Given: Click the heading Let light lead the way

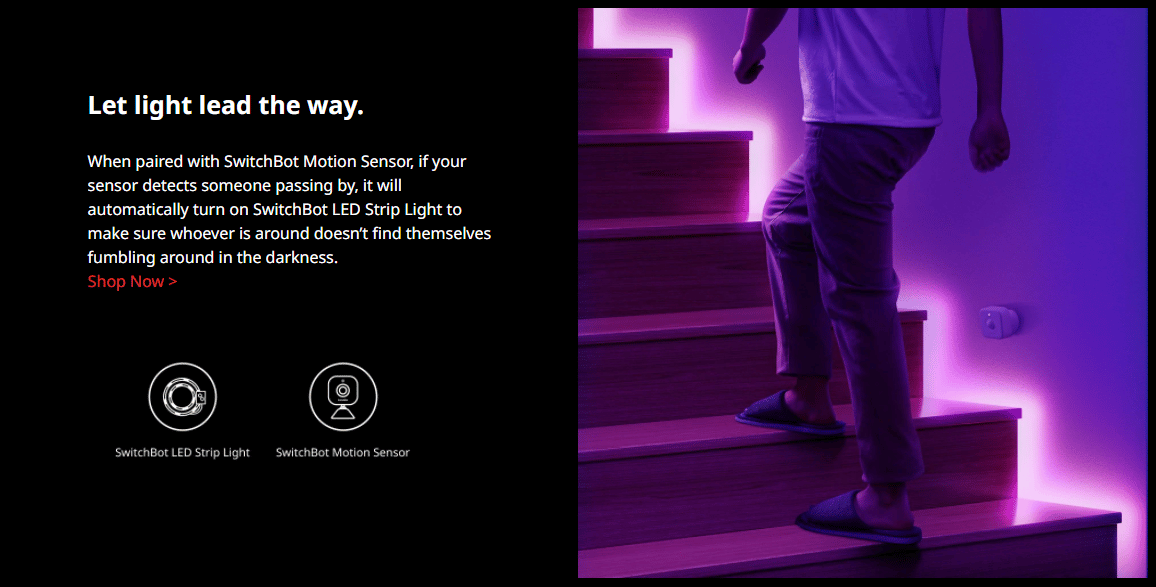Looking at the screenshot, I should (x=226, y=105).
